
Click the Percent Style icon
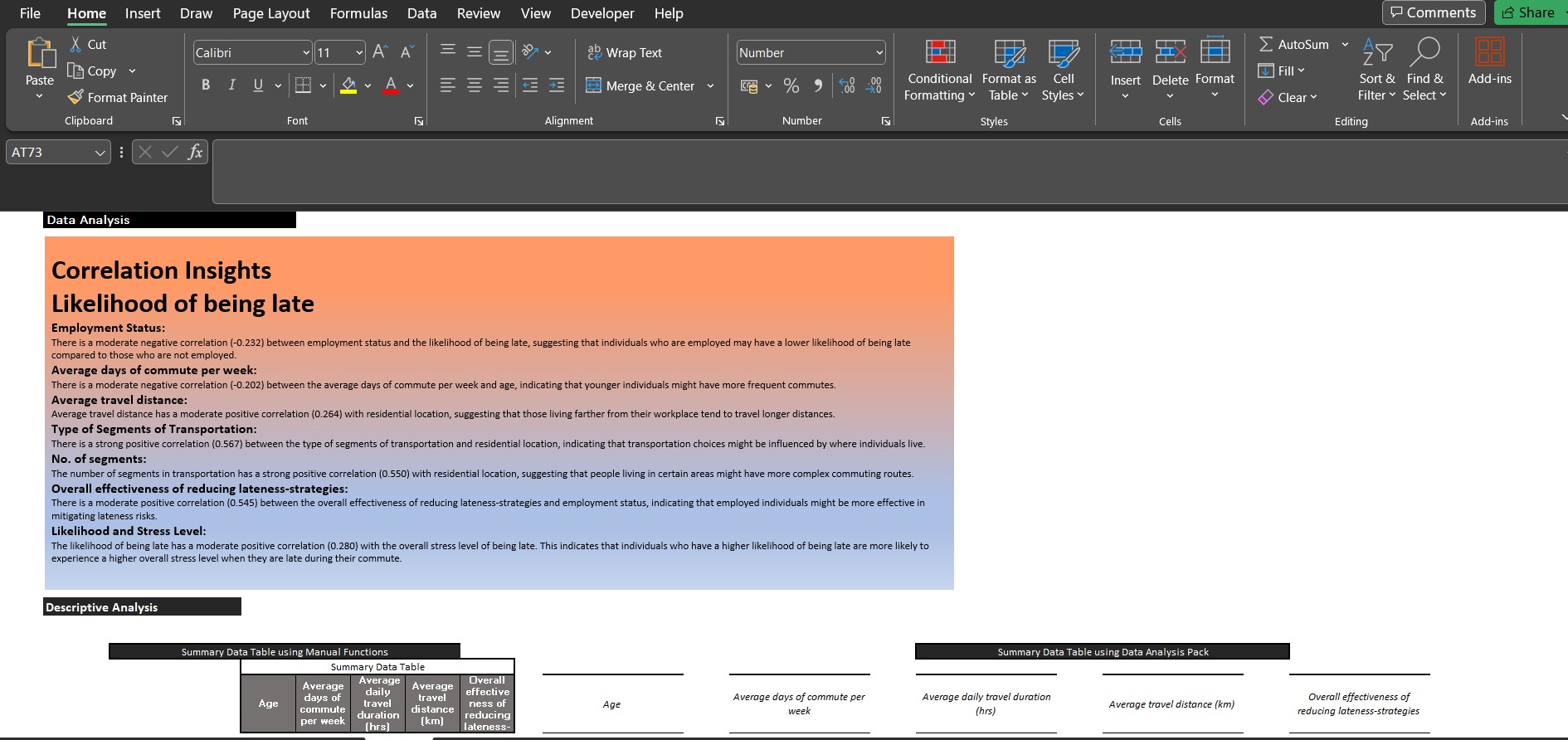791,85
